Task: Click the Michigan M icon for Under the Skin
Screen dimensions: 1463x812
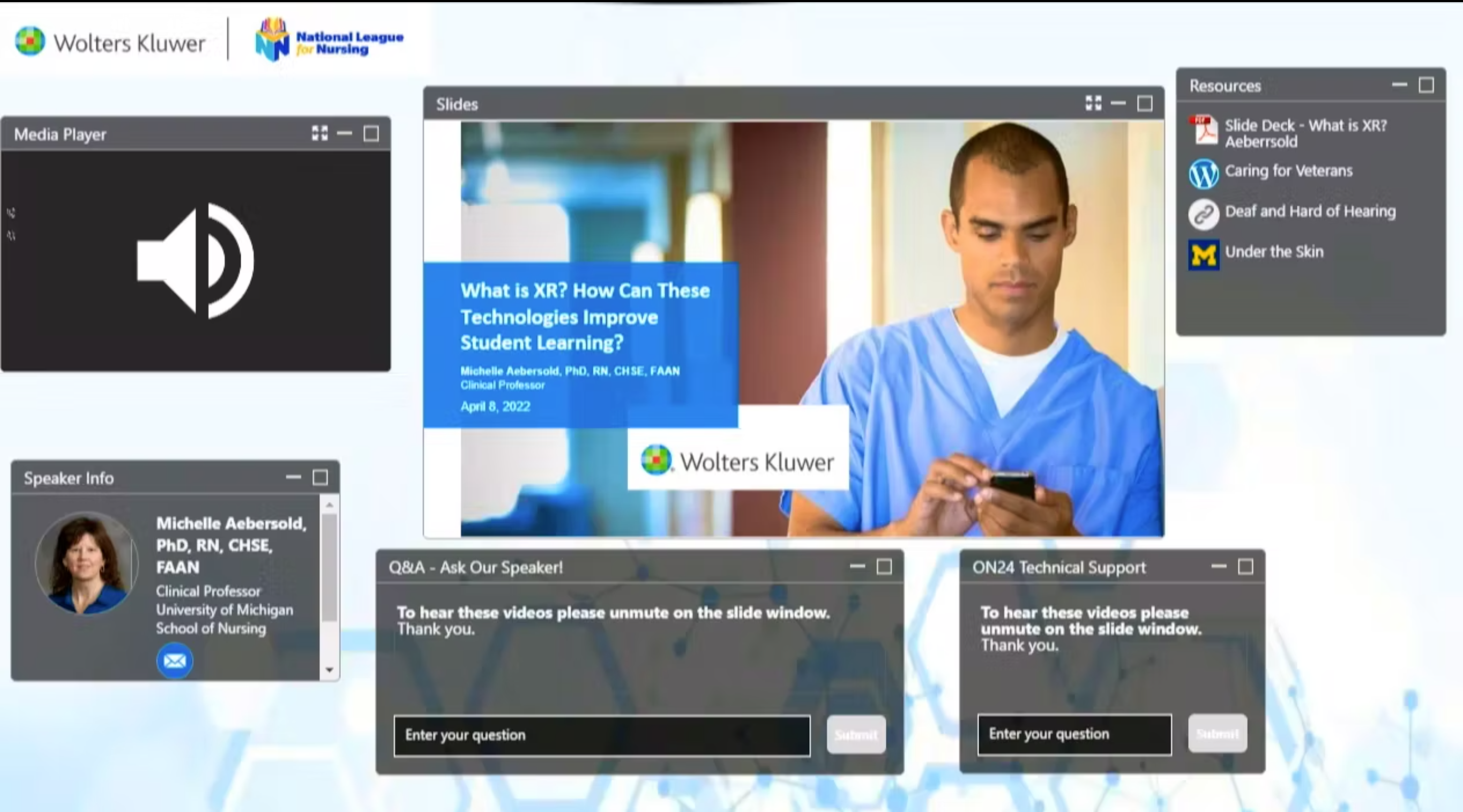Action: pos(1204,255)
